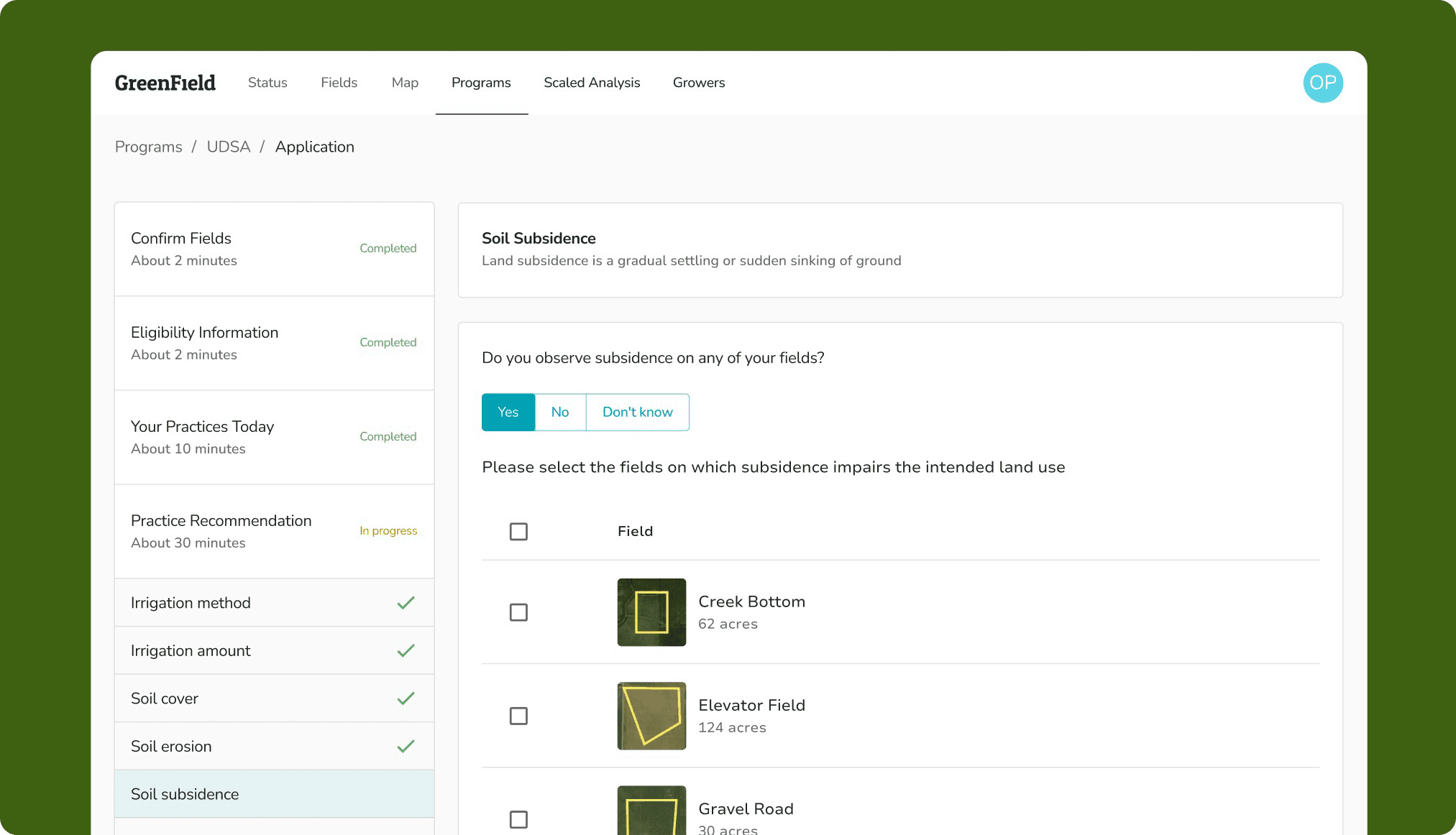Select Soil cover in the sidebar

(x=274, y=698)
